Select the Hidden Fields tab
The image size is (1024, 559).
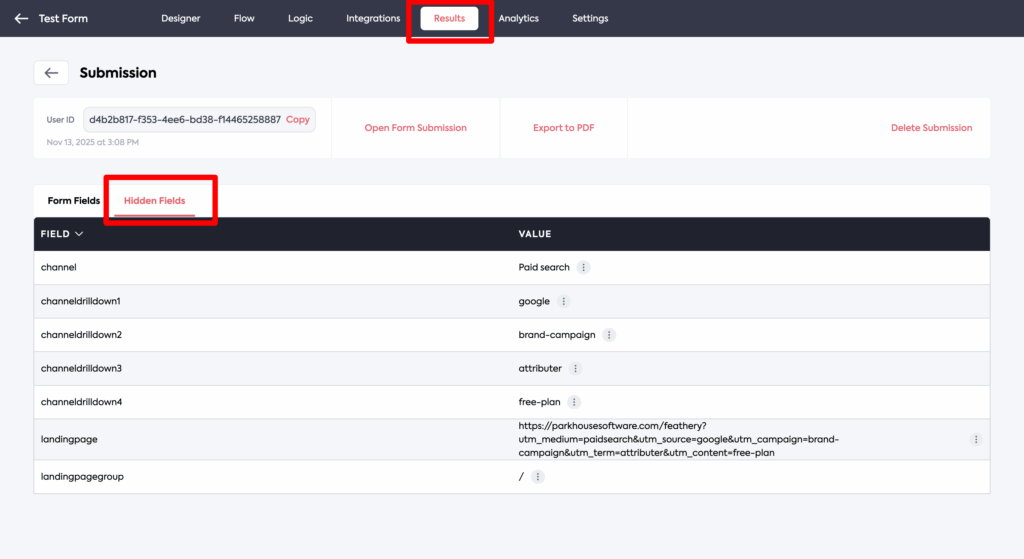pyautogui.click(x=154, y=201)
